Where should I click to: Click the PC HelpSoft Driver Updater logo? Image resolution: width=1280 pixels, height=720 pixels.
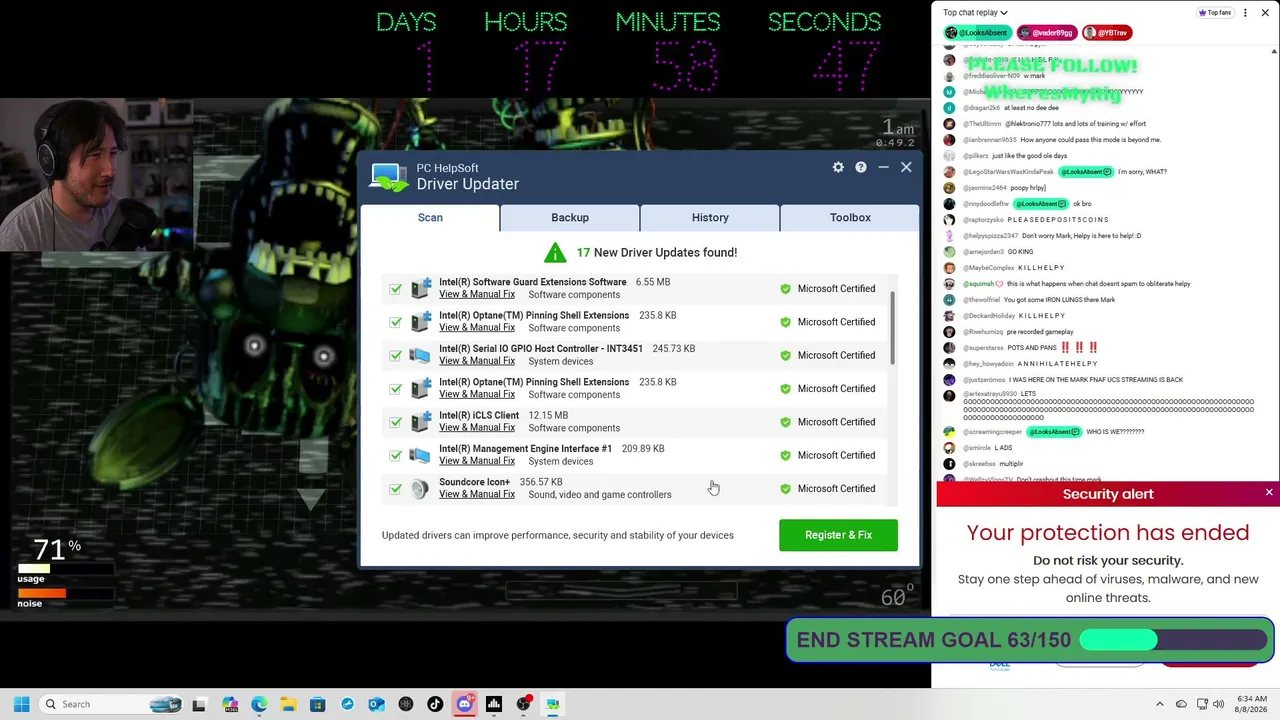389,177
